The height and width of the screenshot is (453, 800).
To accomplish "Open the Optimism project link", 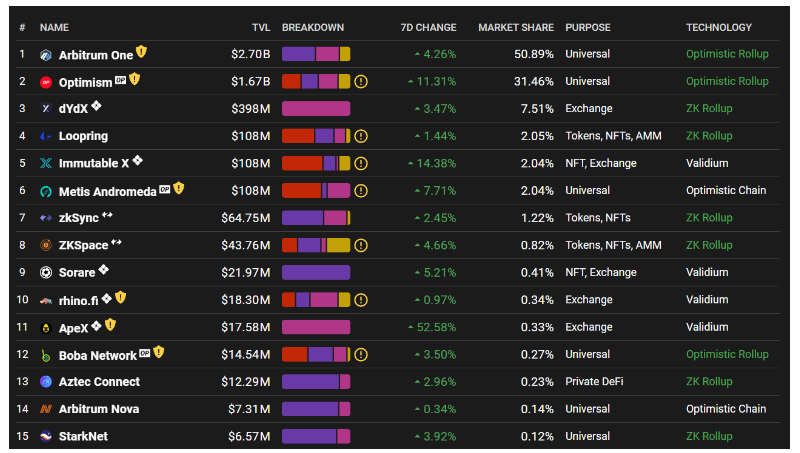I will coord(85,83).
